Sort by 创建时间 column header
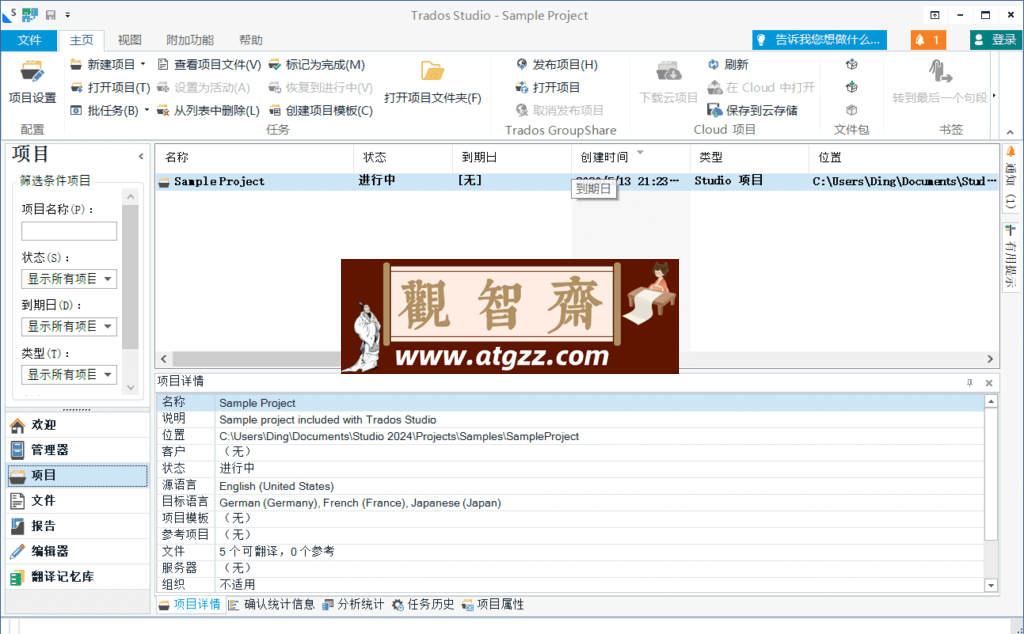Image resolution: width=1024 pixels, height=634 pixels. click(631, 157)
